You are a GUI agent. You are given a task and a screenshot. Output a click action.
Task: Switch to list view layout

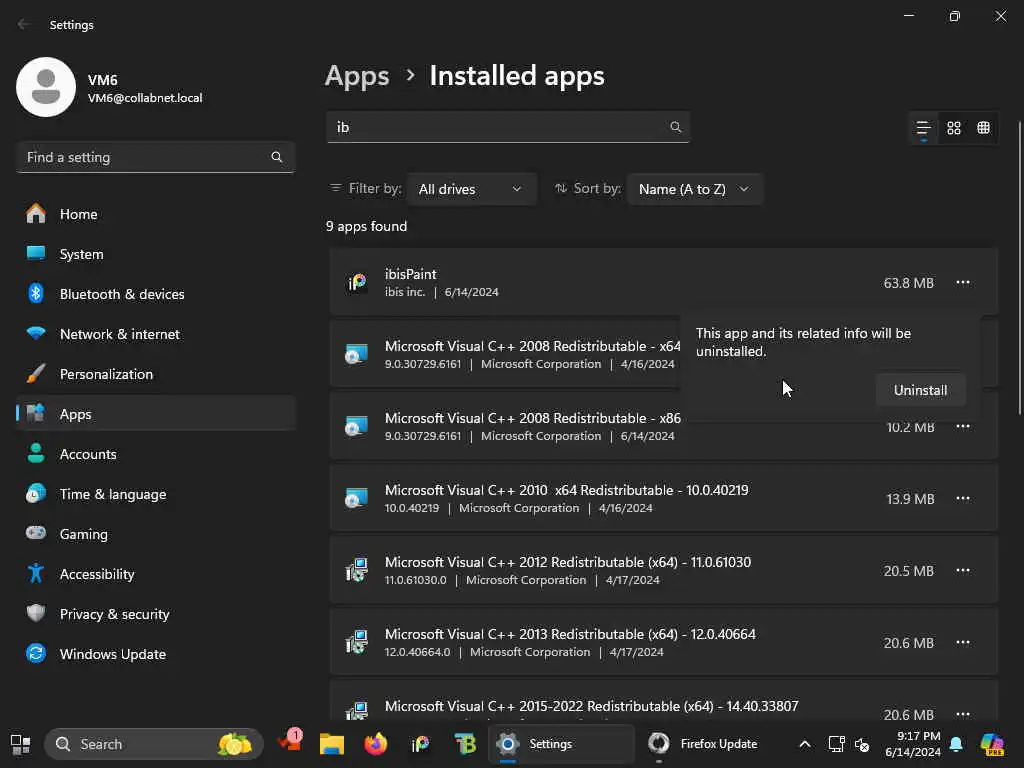click(x=923, y=128)
